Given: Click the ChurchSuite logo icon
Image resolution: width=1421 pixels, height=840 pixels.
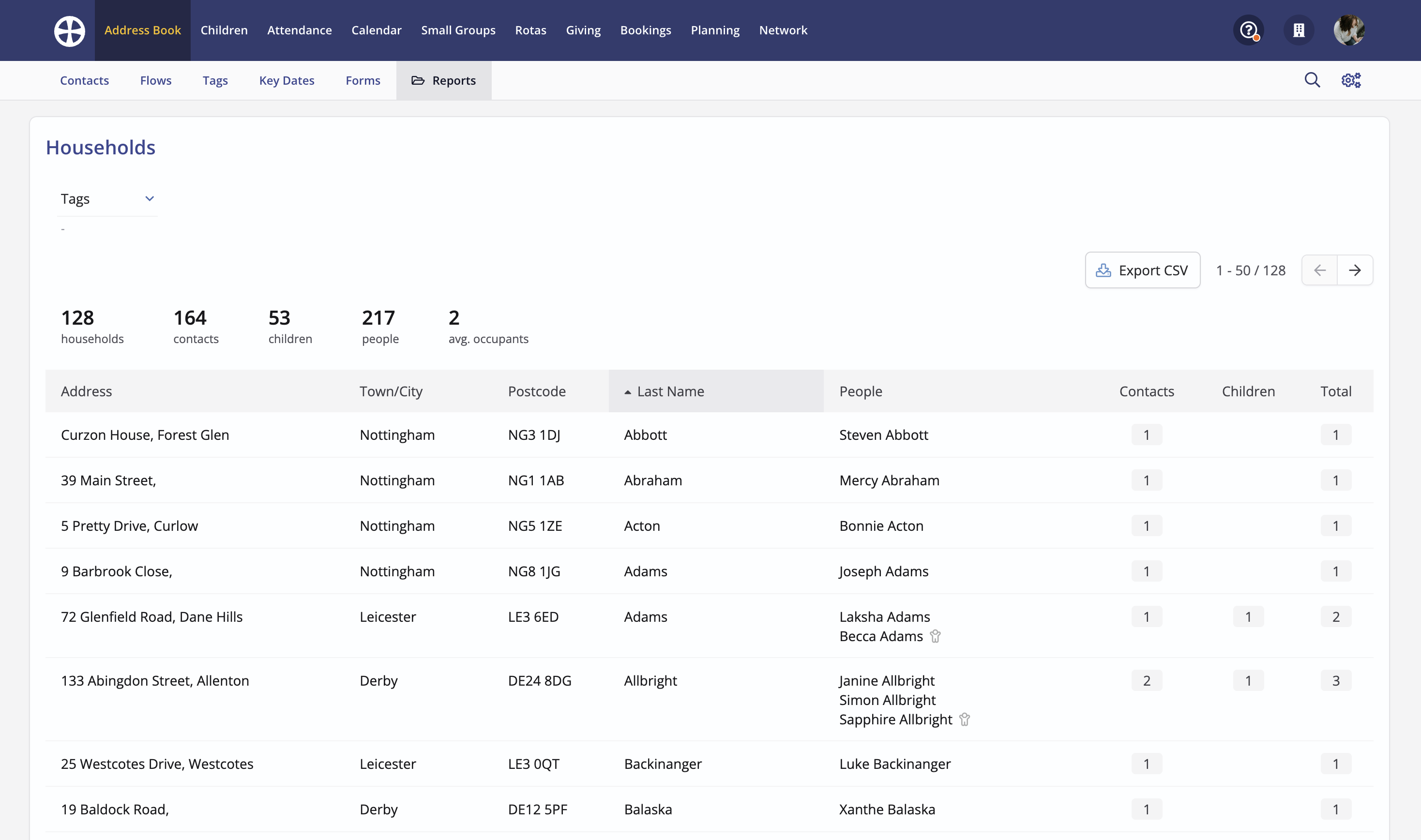Looking at the screenshot, I should (x=70, y=30).
